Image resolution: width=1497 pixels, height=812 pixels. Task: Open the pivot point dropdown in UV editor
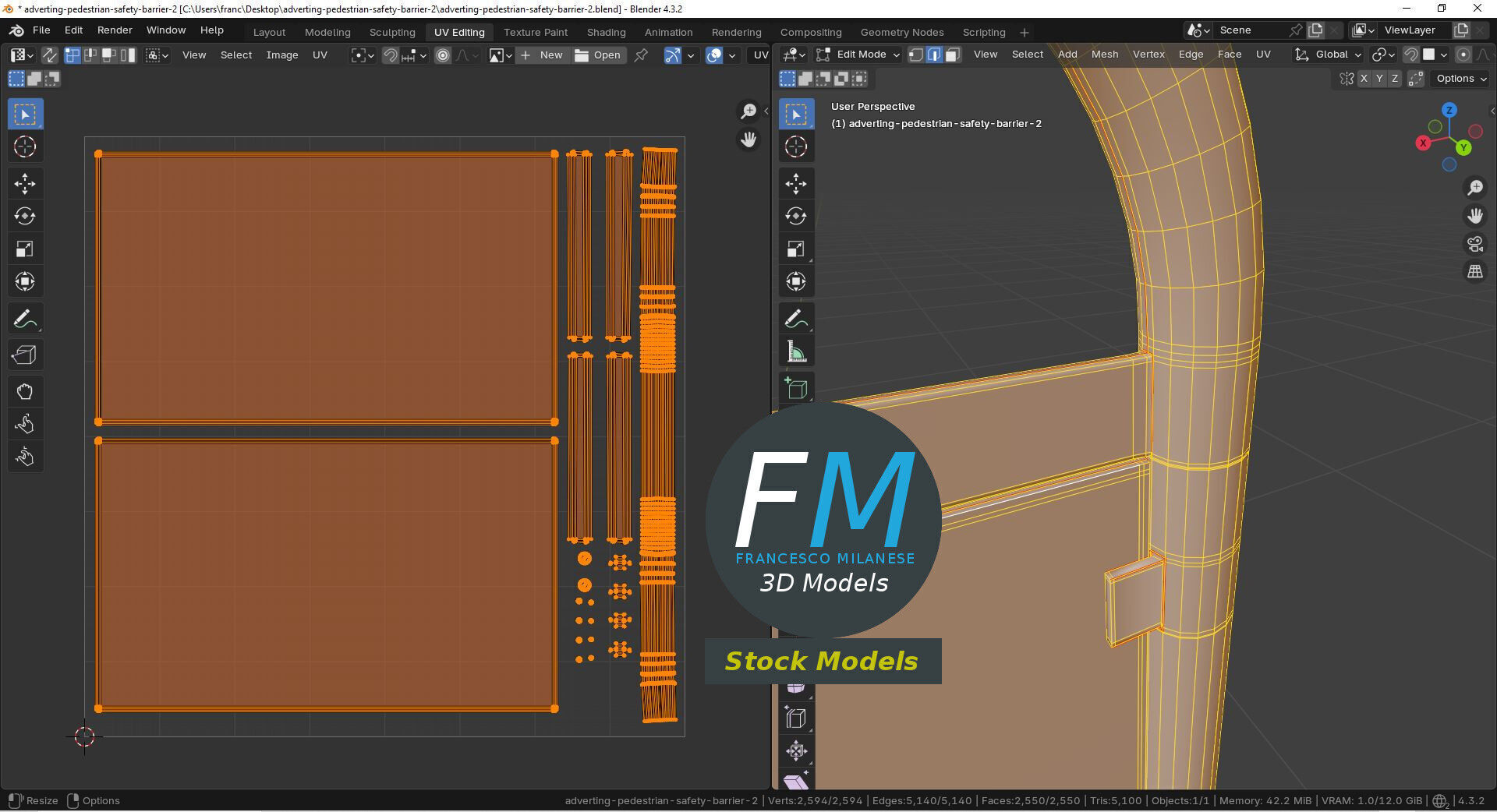click(x=363, y=55)
